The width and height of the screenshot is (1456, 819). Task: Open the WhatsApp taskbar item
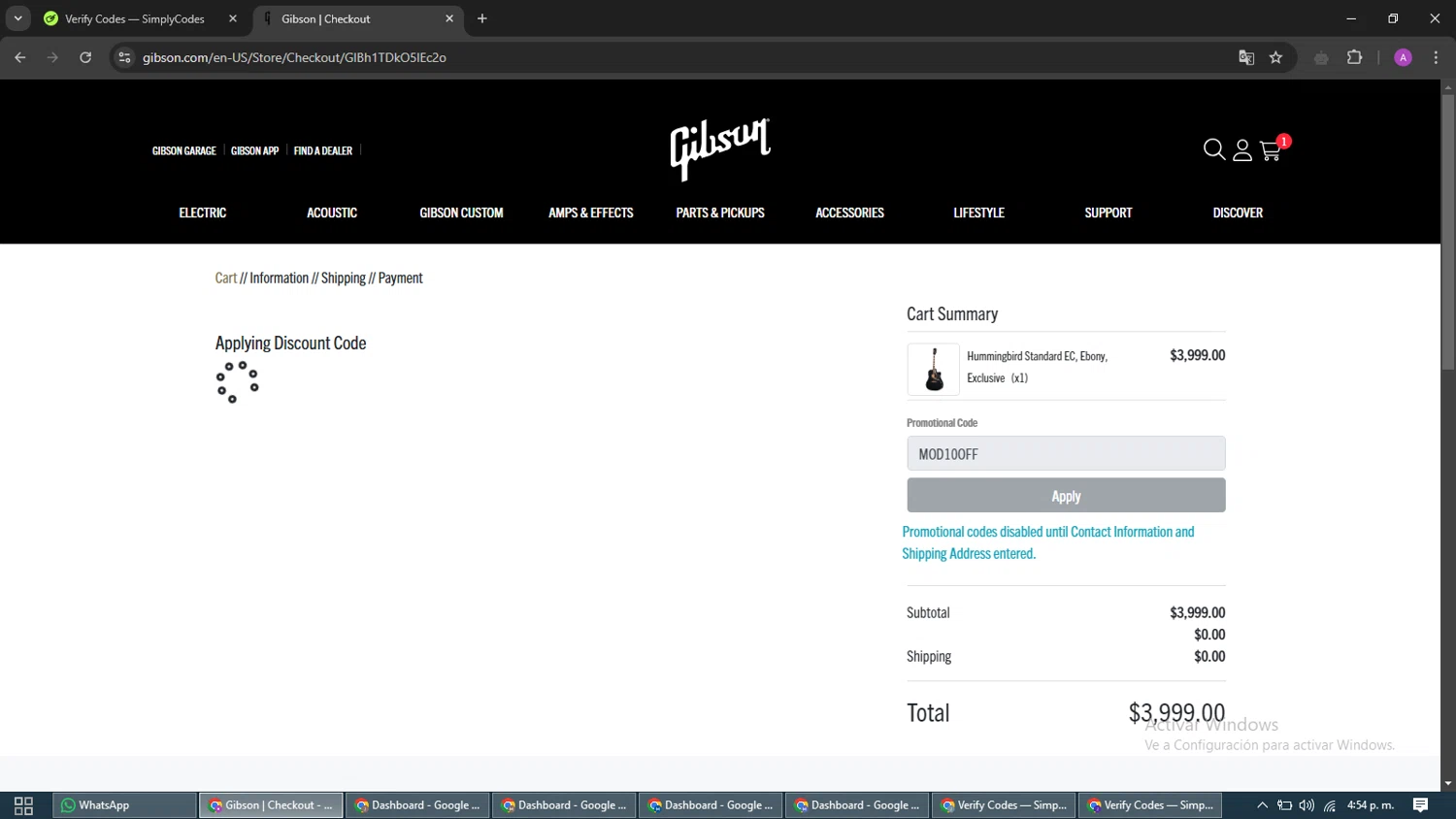click(124, 805)
